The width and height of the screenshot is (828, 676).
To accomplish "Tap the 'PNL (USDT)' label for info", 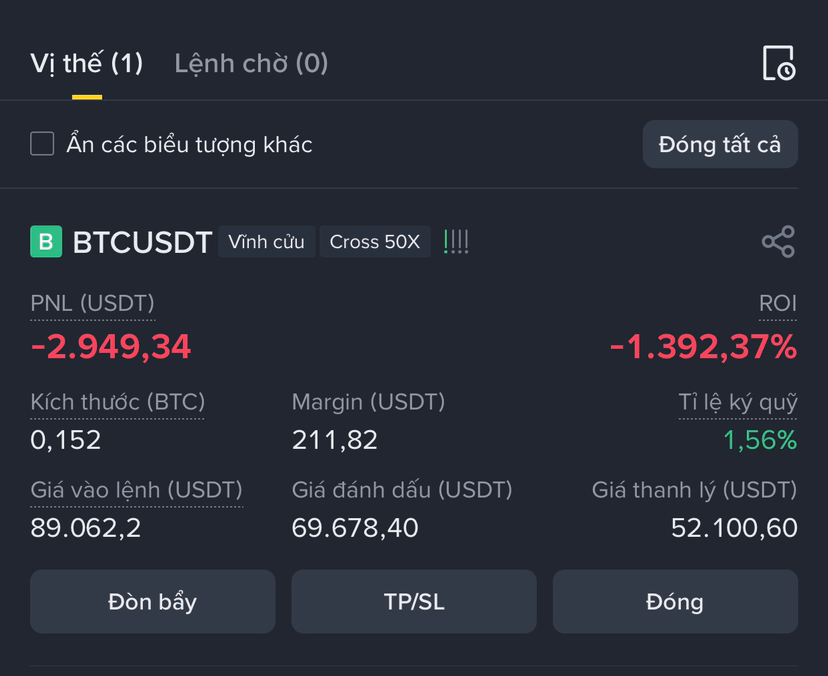I will click(92, 304).
